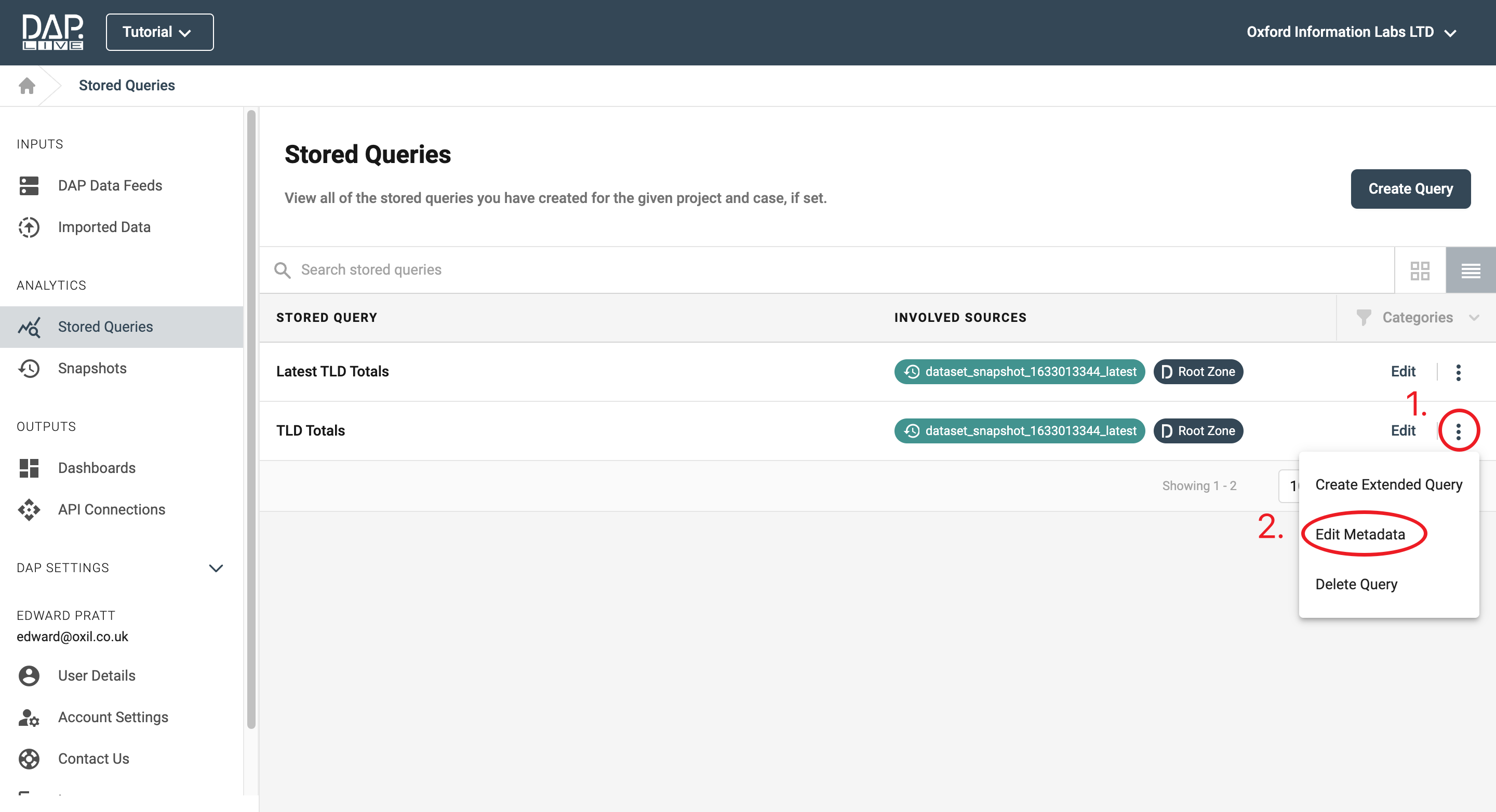
Task: Open DAP Data Feeds from sidebar
Action: [x=110, y=185]
